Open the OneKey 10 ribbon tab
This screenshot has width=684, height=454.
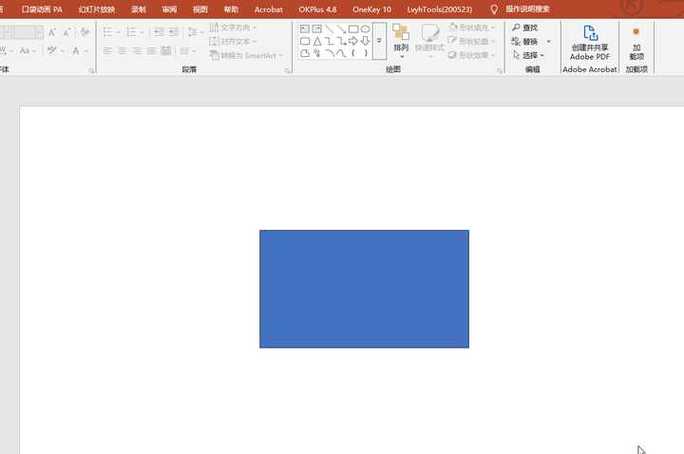[x=372, y=9]
